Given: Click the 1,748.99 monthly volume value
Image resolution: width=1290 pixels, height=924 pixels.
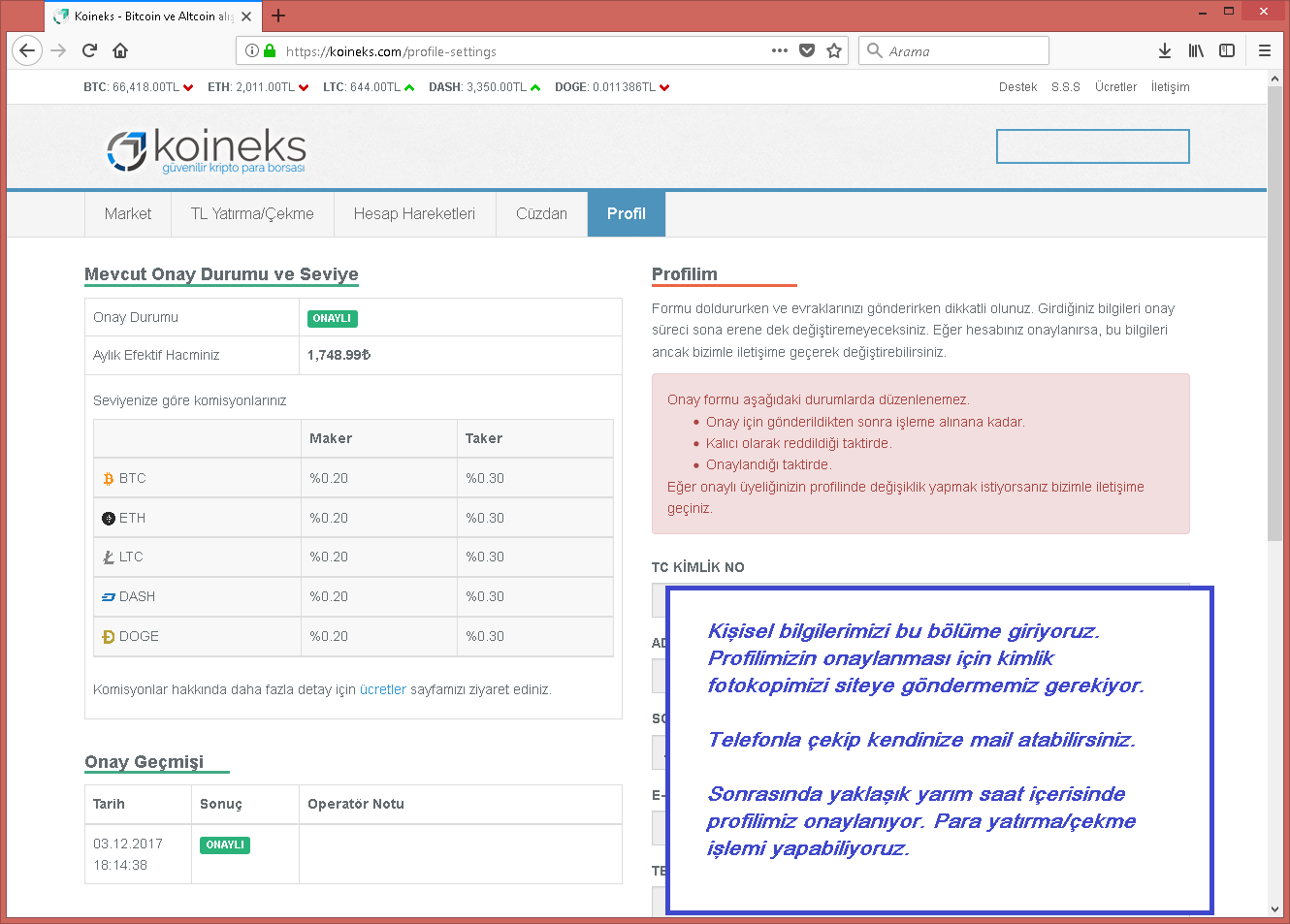Looking at the screenshot, I should [339, 355].
